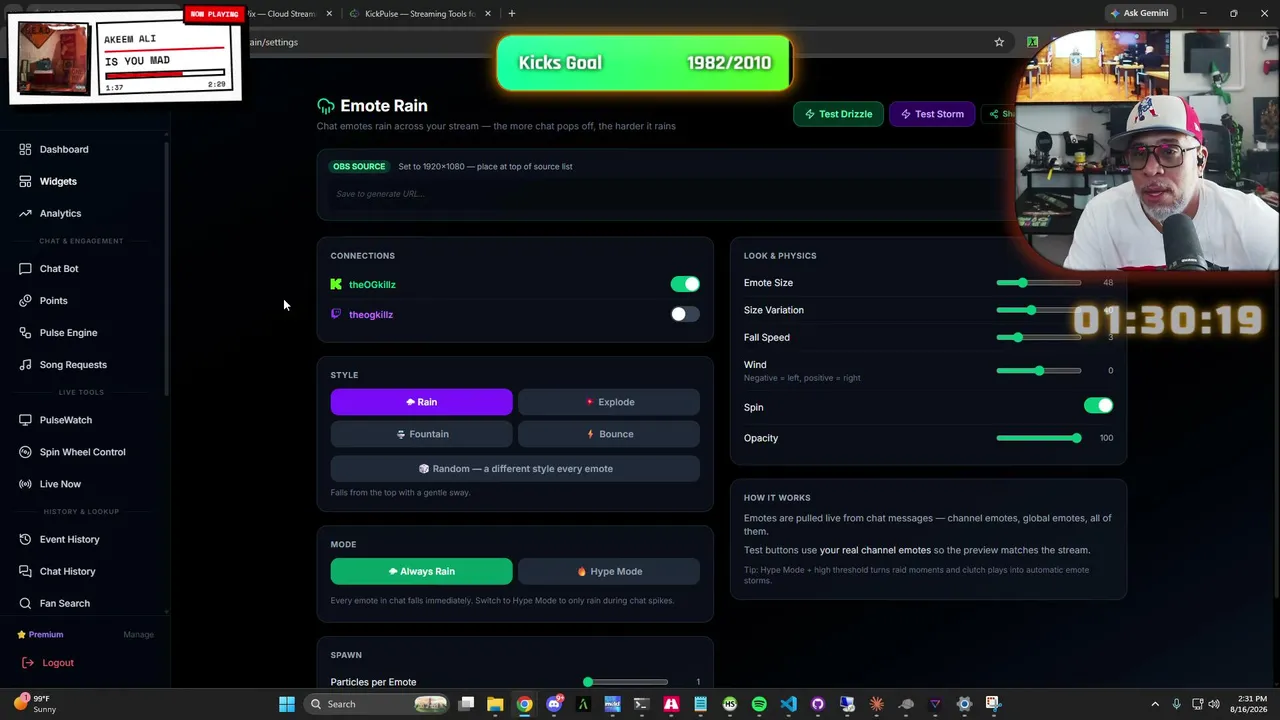
Task: Click the Spin Wheel Control icon
Action: point(25,452)
